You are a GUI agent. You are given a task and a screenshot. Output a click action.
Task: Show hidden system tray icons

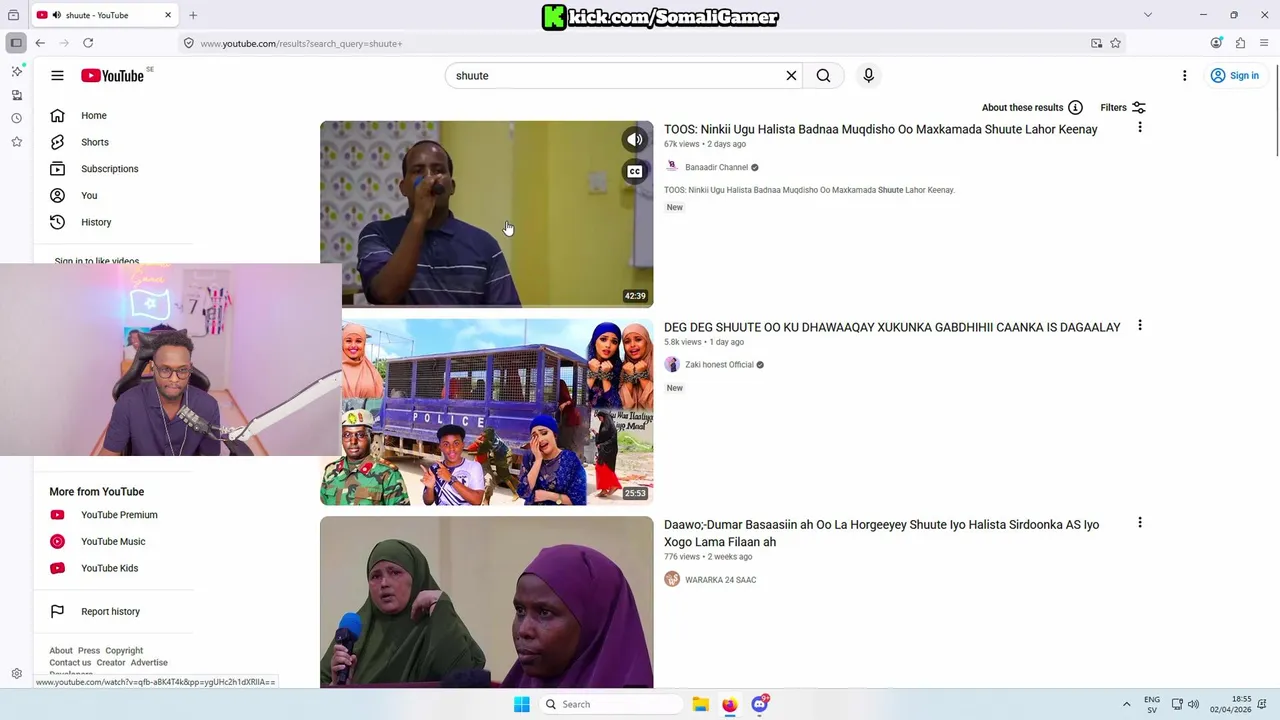click(x=1126, y=704)
